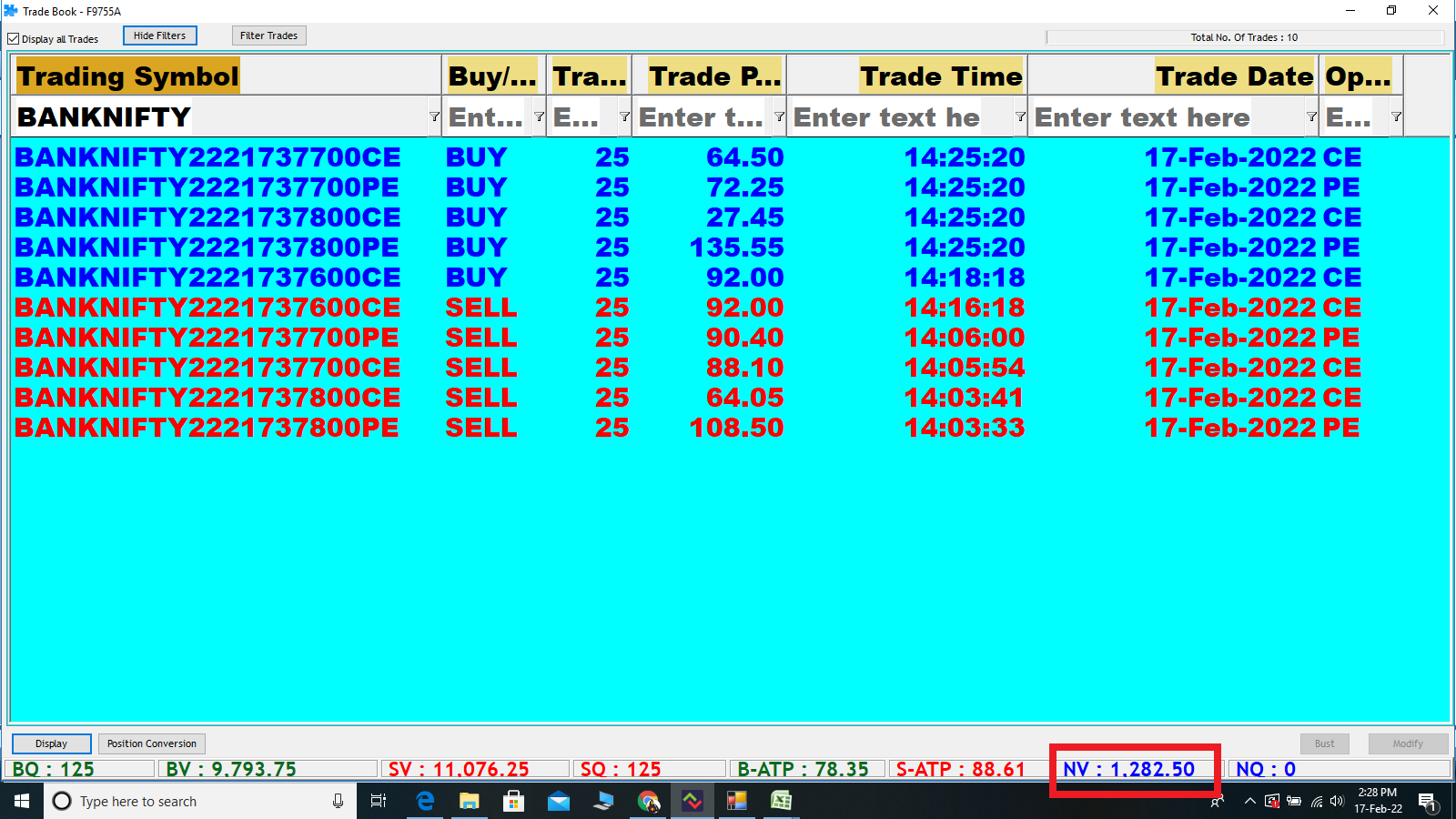Screen dimensions: 1456x819
Task: Open the Trade Price column filter dropdown
Action: [x=779, y=116]
